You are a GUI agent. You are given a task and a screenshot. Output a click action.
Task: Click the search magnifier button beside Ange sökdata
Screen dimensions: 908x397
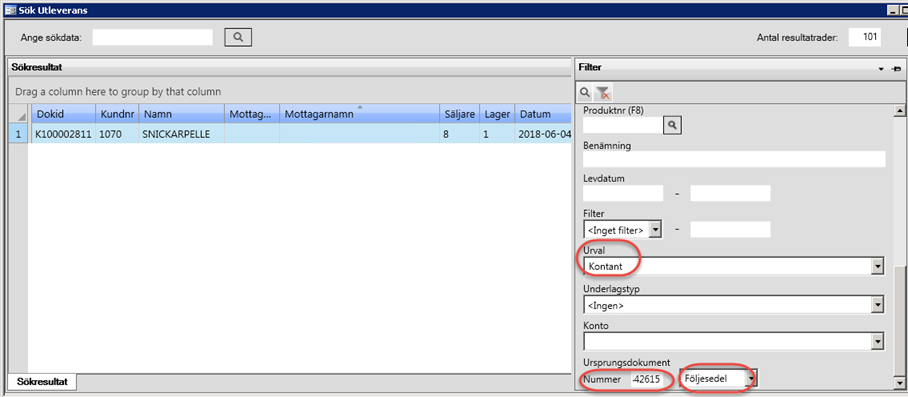[238, 37]
